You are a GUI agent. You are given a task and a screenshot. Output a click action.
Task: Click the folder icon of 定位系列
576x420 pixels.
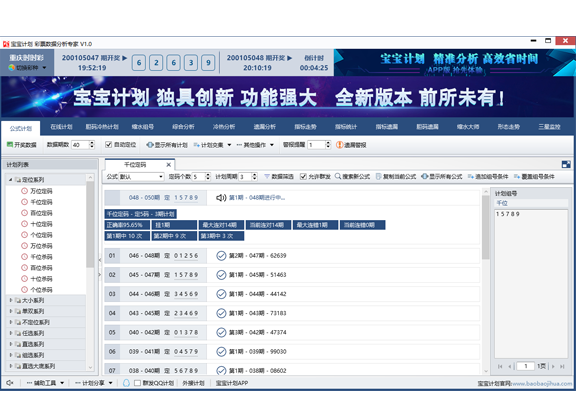click(x=18, y=180)
